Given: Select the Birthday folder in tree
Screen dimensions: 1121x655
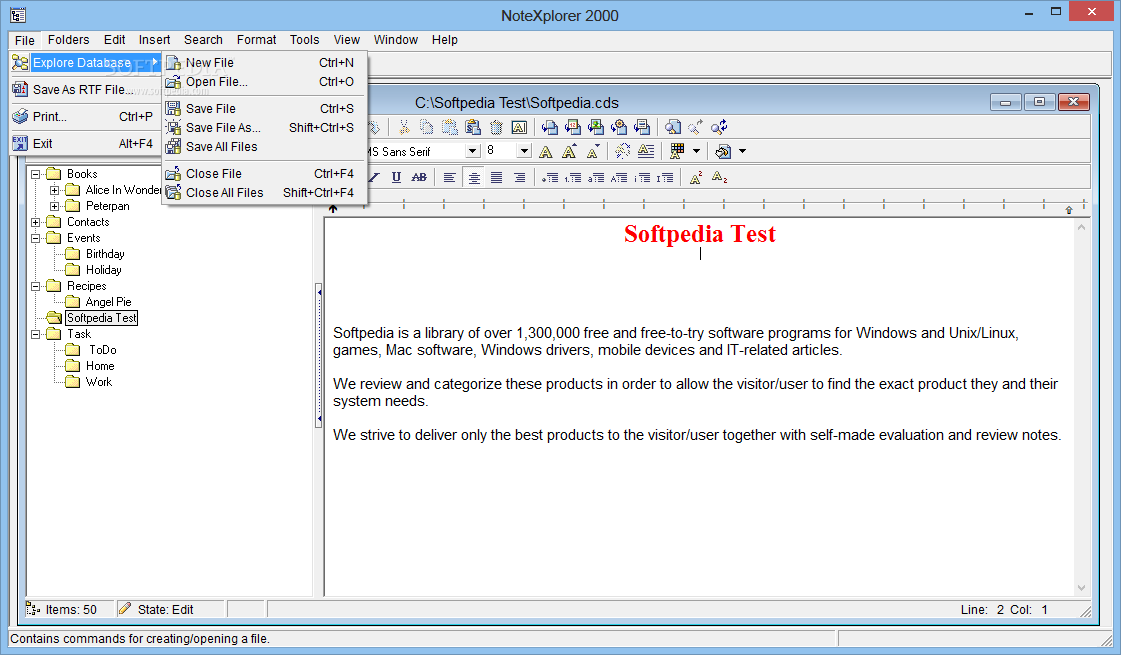Looking at the screenshot, I should click(x=105, y=254).
